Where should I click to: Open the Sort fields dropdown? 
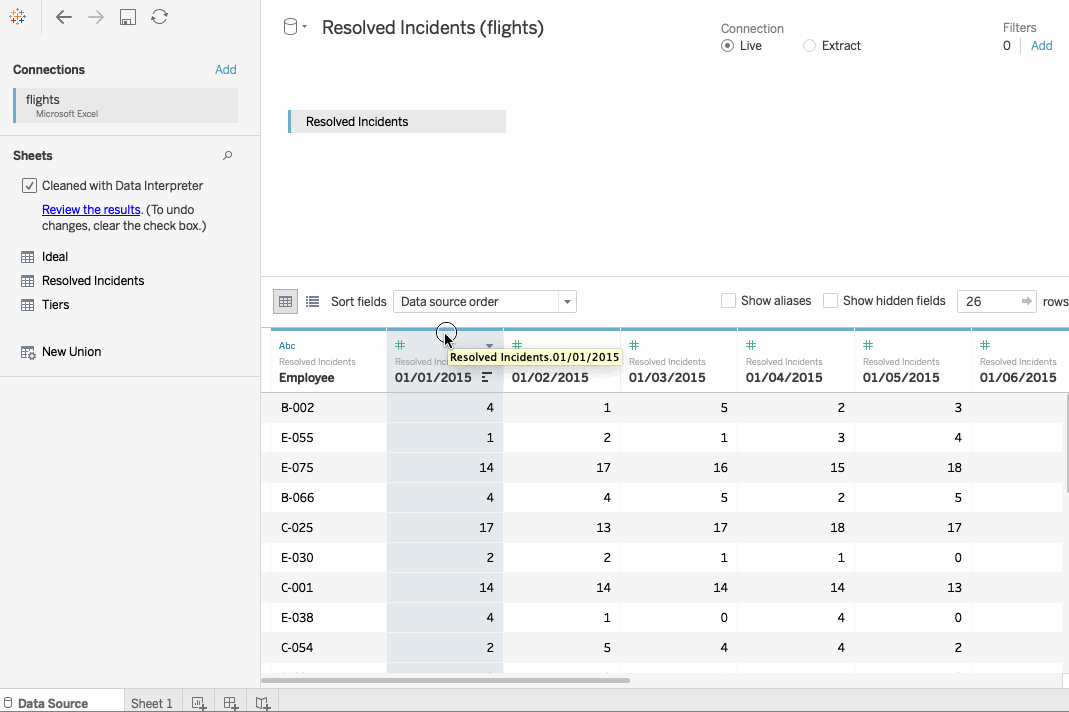[485, 301]
